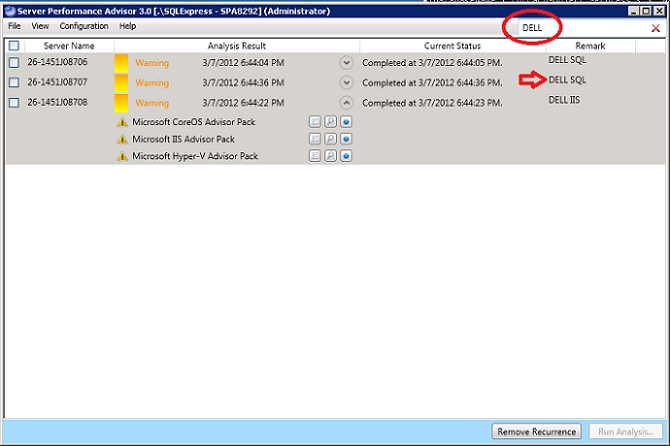This screenshot has width=670, height=446.
Task: Open report icon for Hyper-V Advisor Pack
Action: click(315, 156)
